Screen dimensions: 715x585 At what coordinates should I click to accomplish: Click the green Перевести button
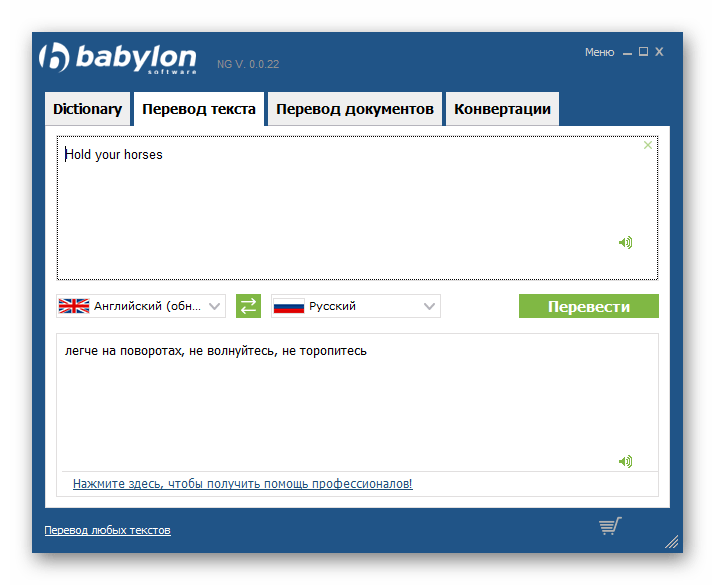click(x=589, y=306)
